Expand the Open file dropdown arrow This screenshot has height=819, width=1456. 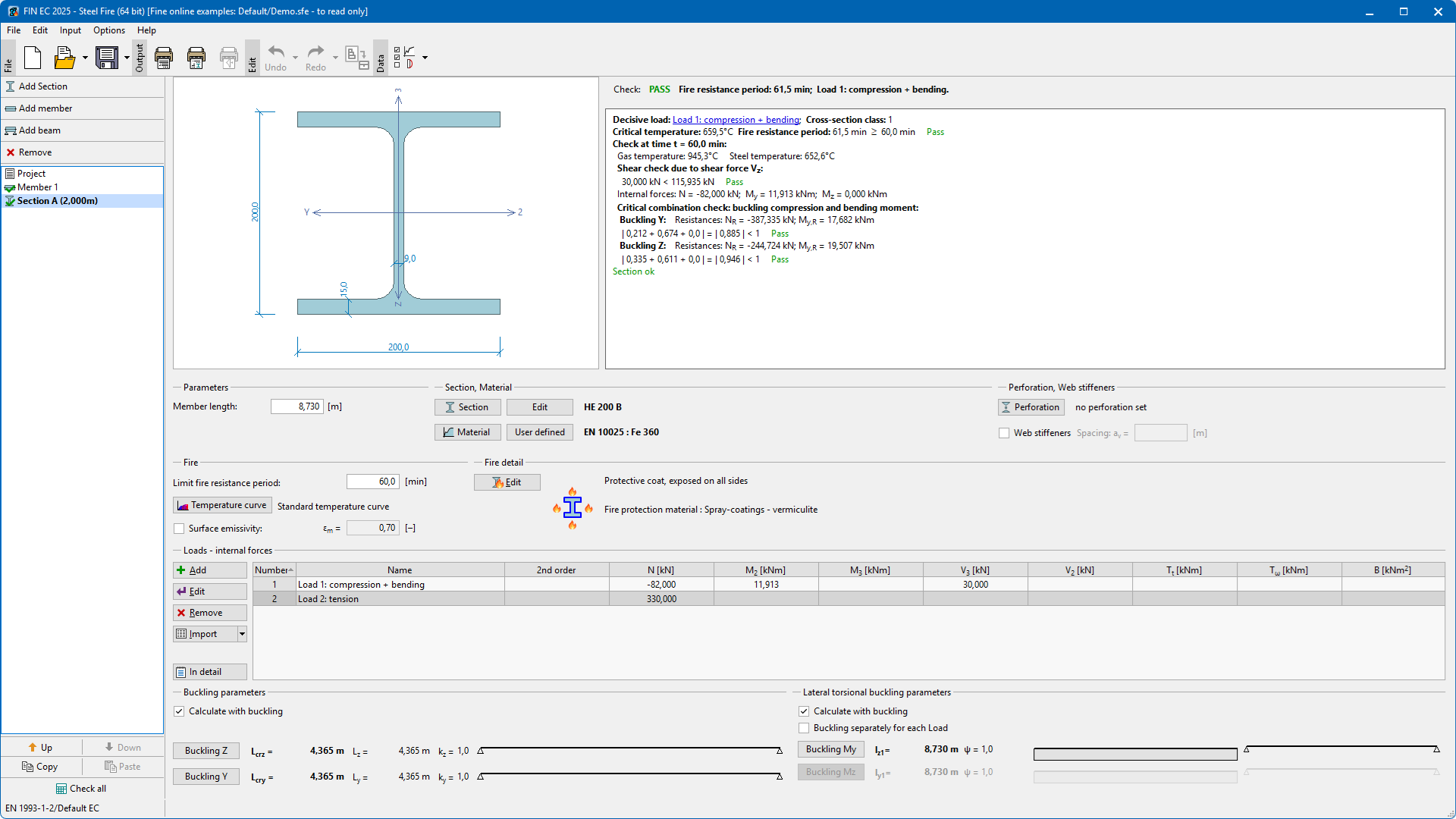point(85,58)
